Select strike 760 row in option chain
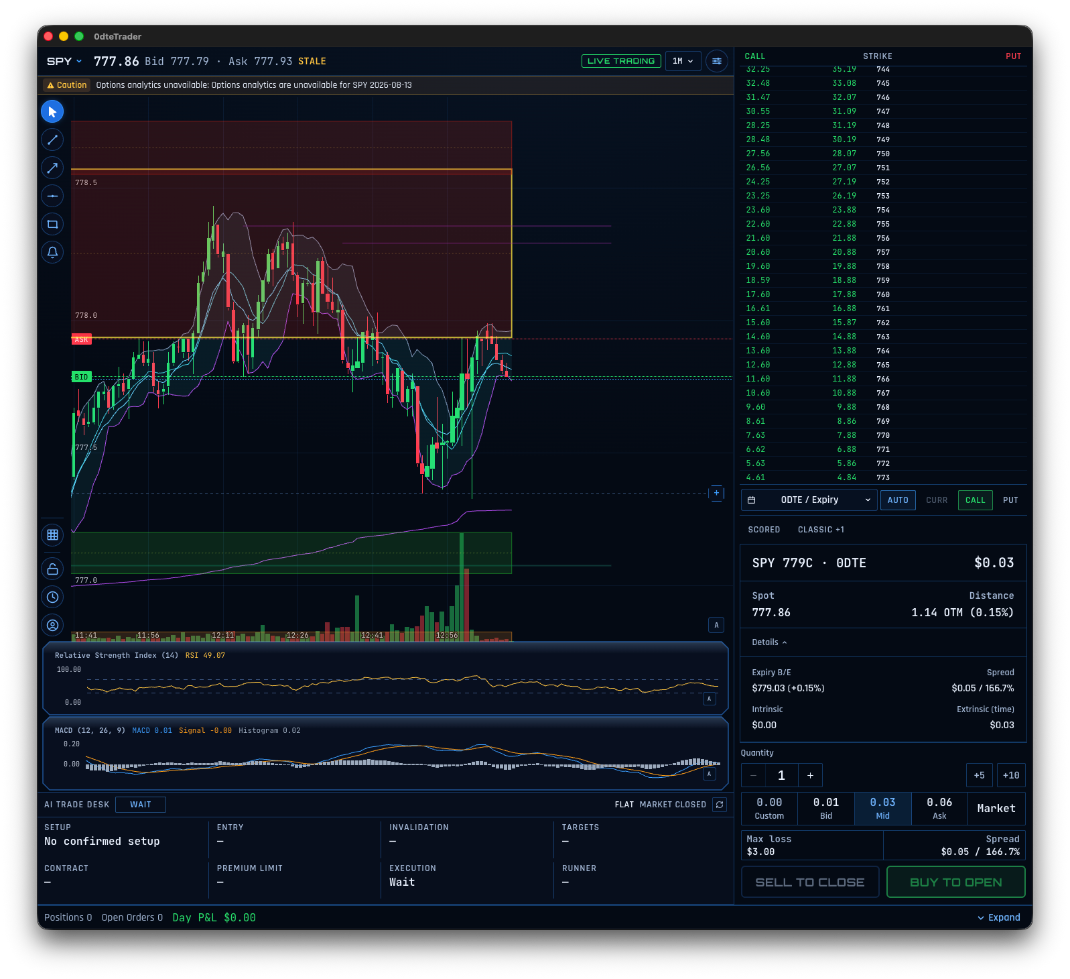 tap(884, 295)
